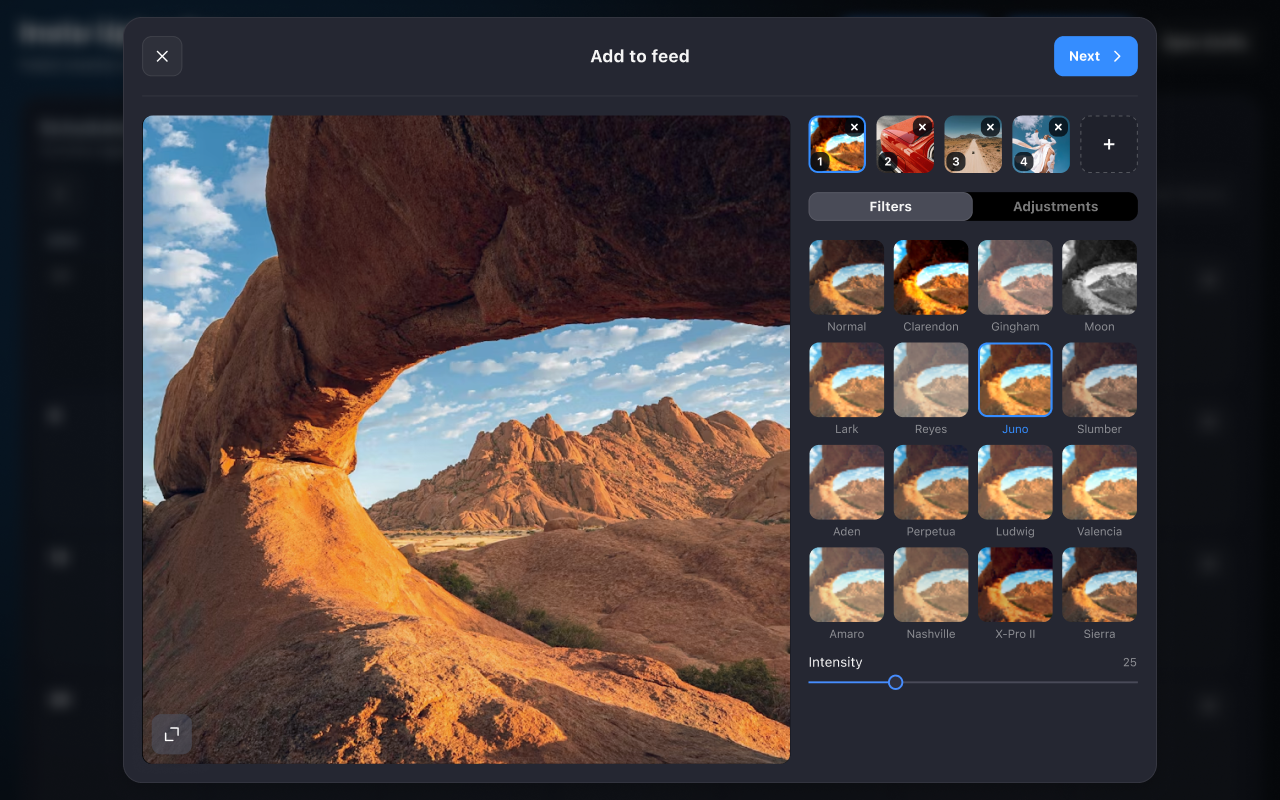Image resolution: width=1280 pixels, height=800 pixels.
Task: Apply the Normal filter
Action: click(846, 286)
